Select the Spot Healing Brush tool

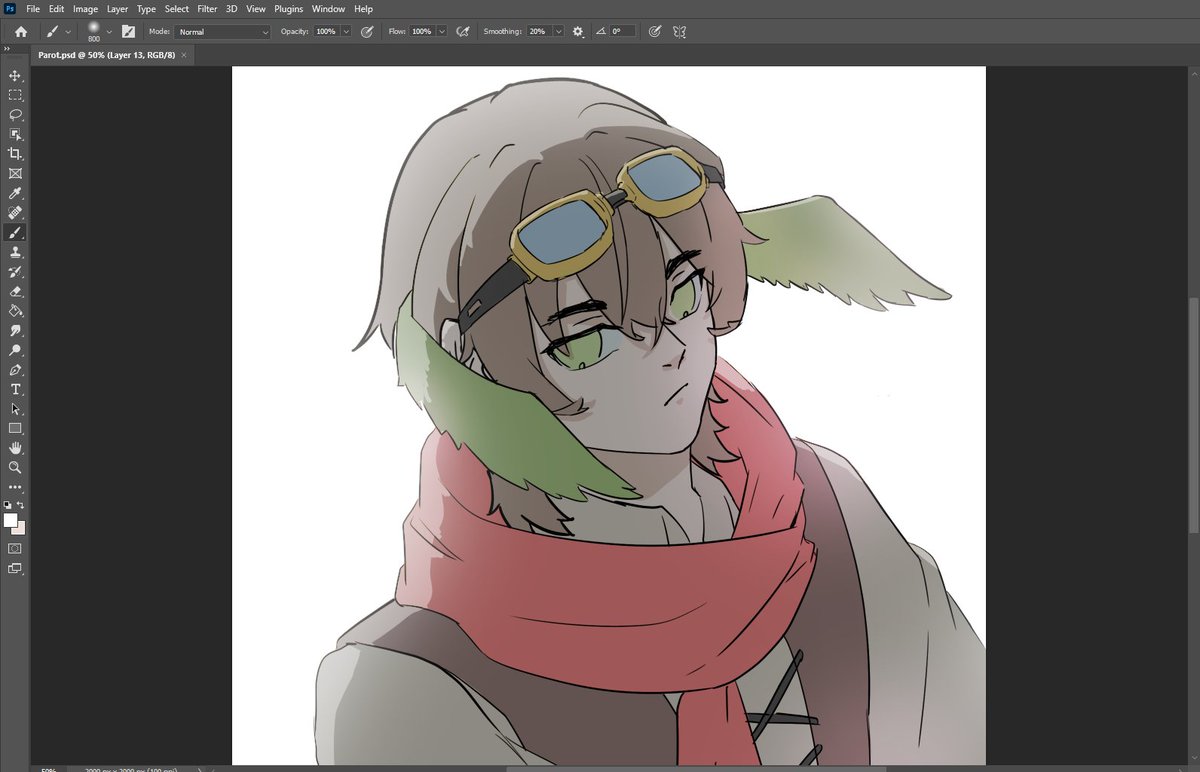tap(15, 213)
